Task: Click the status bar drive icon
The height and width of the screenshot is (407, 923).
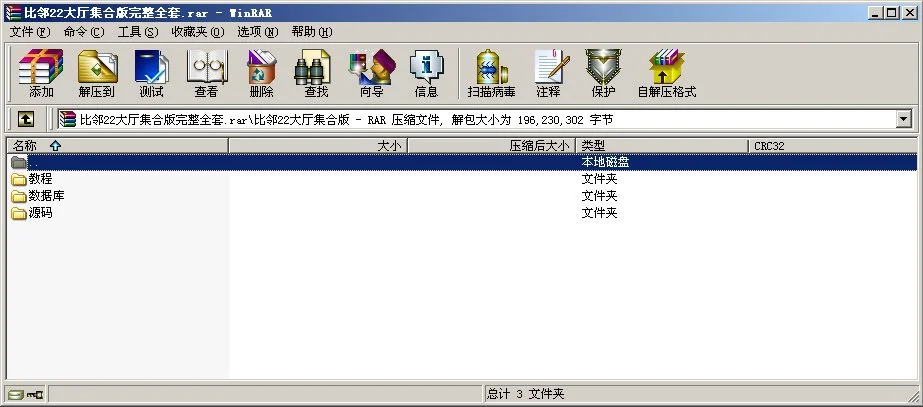Action: coord(14,394)
